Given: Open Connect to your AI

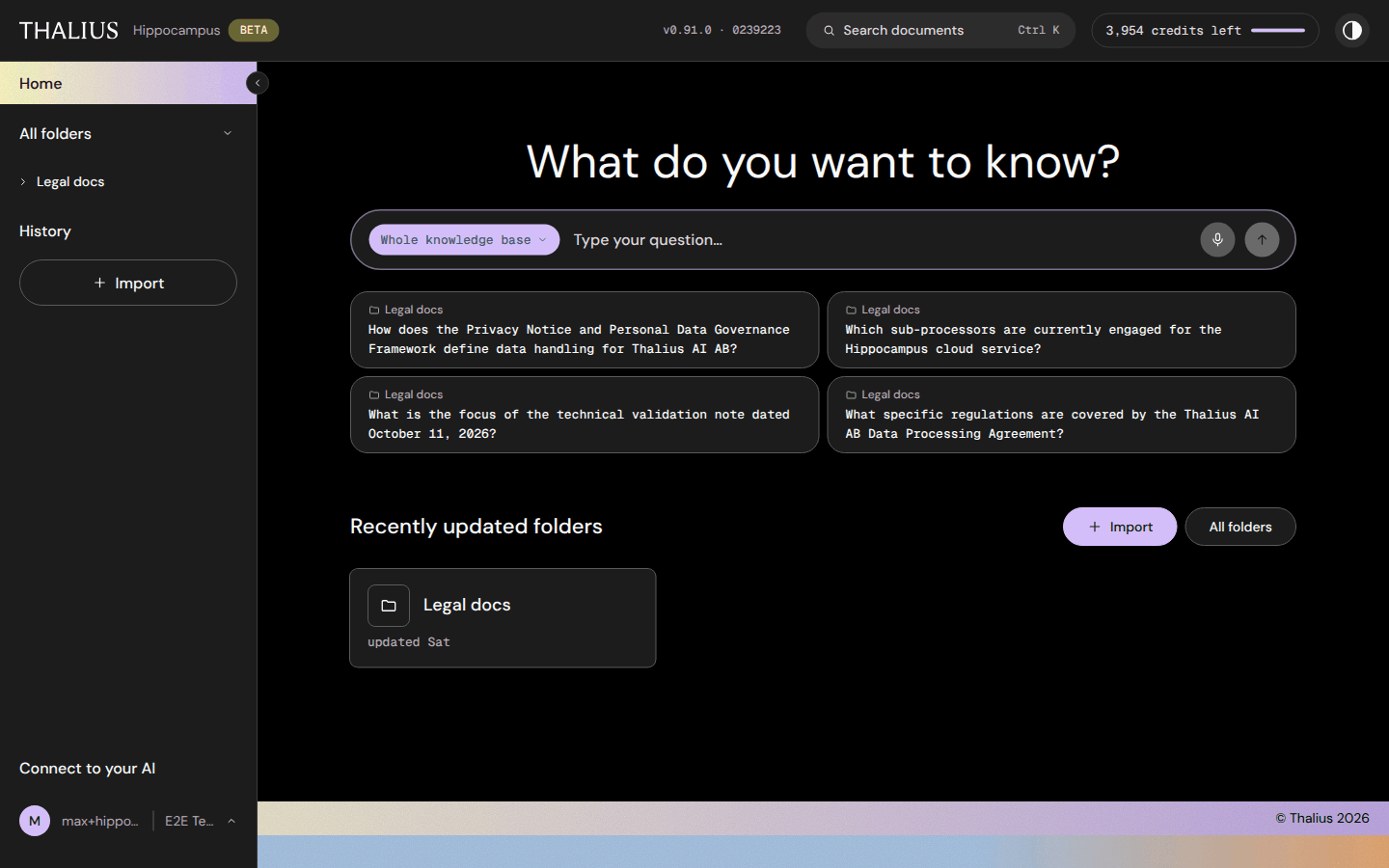Looking at the screenshot, I should coord(87,769).
